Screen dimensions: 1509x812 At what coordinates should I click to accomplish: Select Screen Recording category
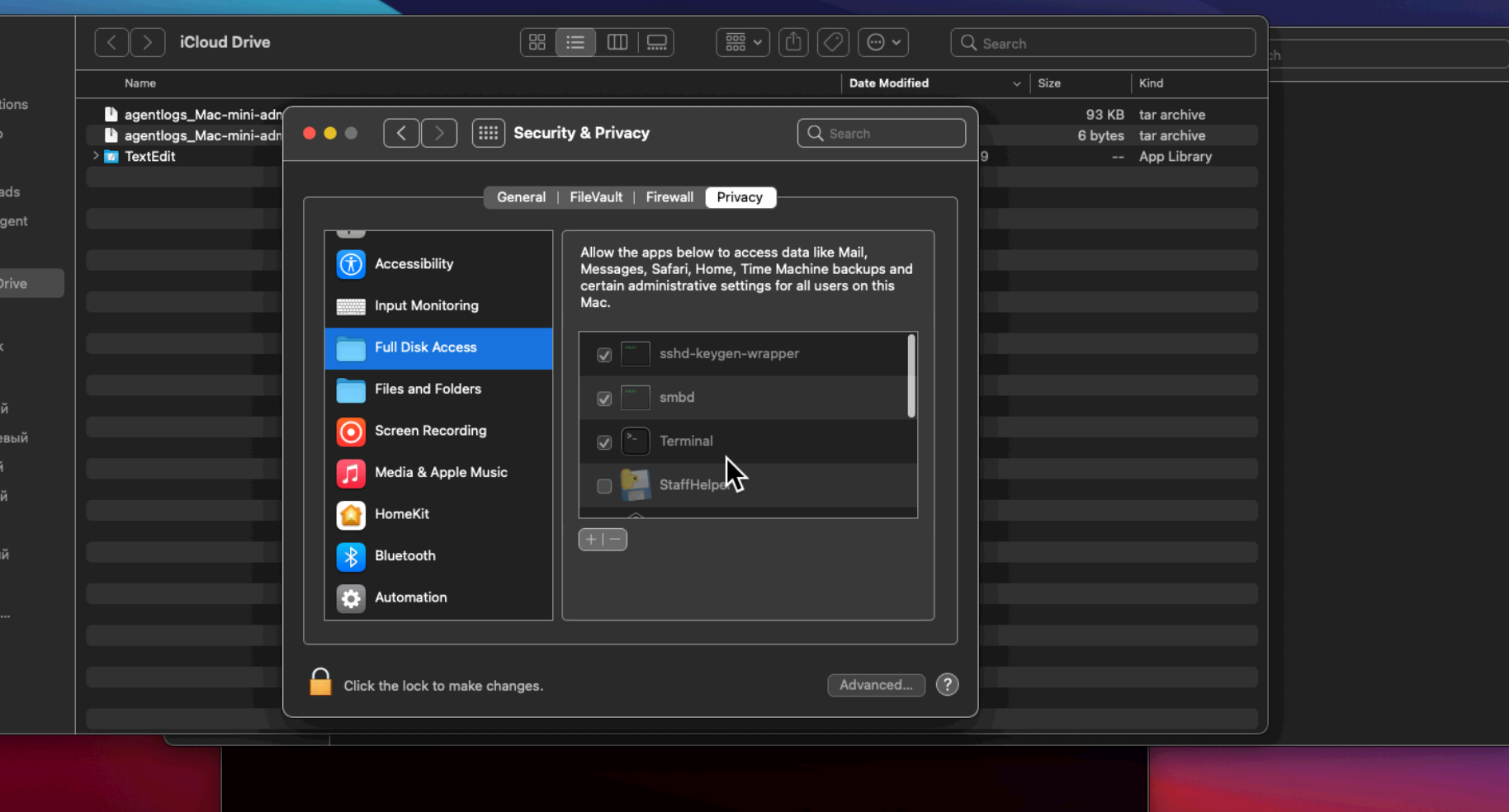(x=438, y=431)
